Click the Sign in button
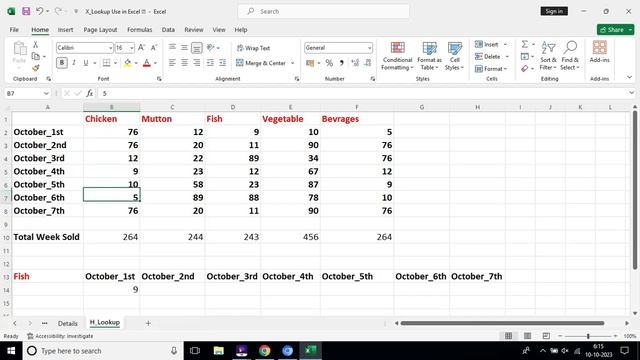 tap(554, 11)
